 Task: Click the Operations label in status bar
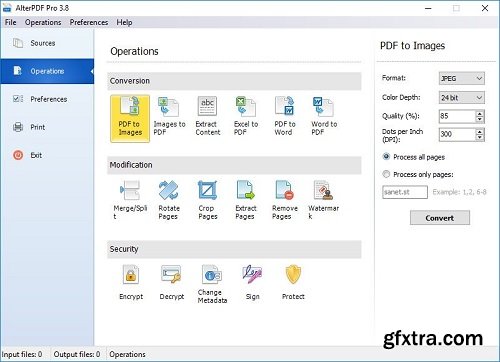(127, 354)
